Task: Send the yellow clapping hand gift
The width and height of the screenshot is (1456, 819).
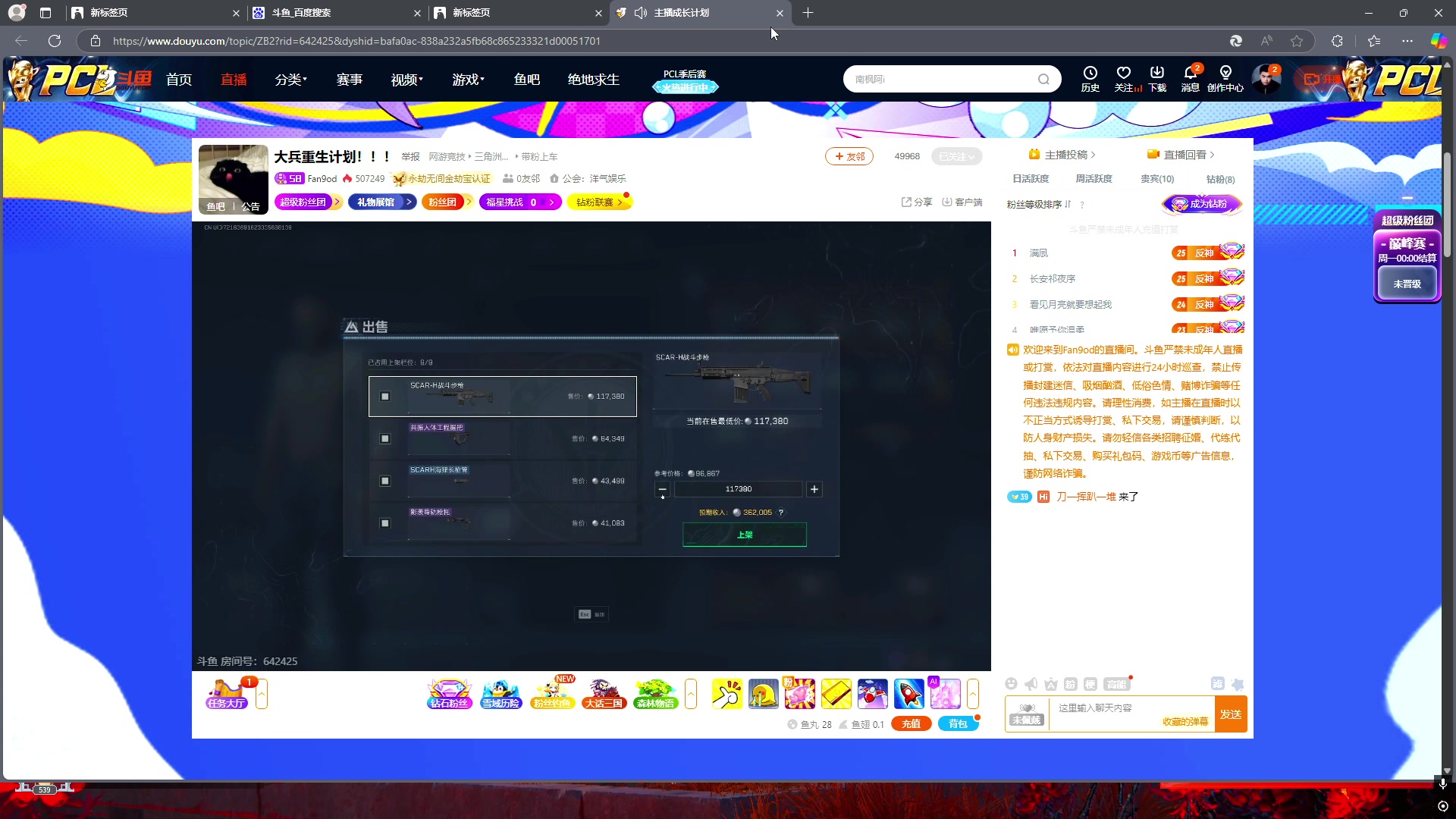Action: [x=726, y=694]
